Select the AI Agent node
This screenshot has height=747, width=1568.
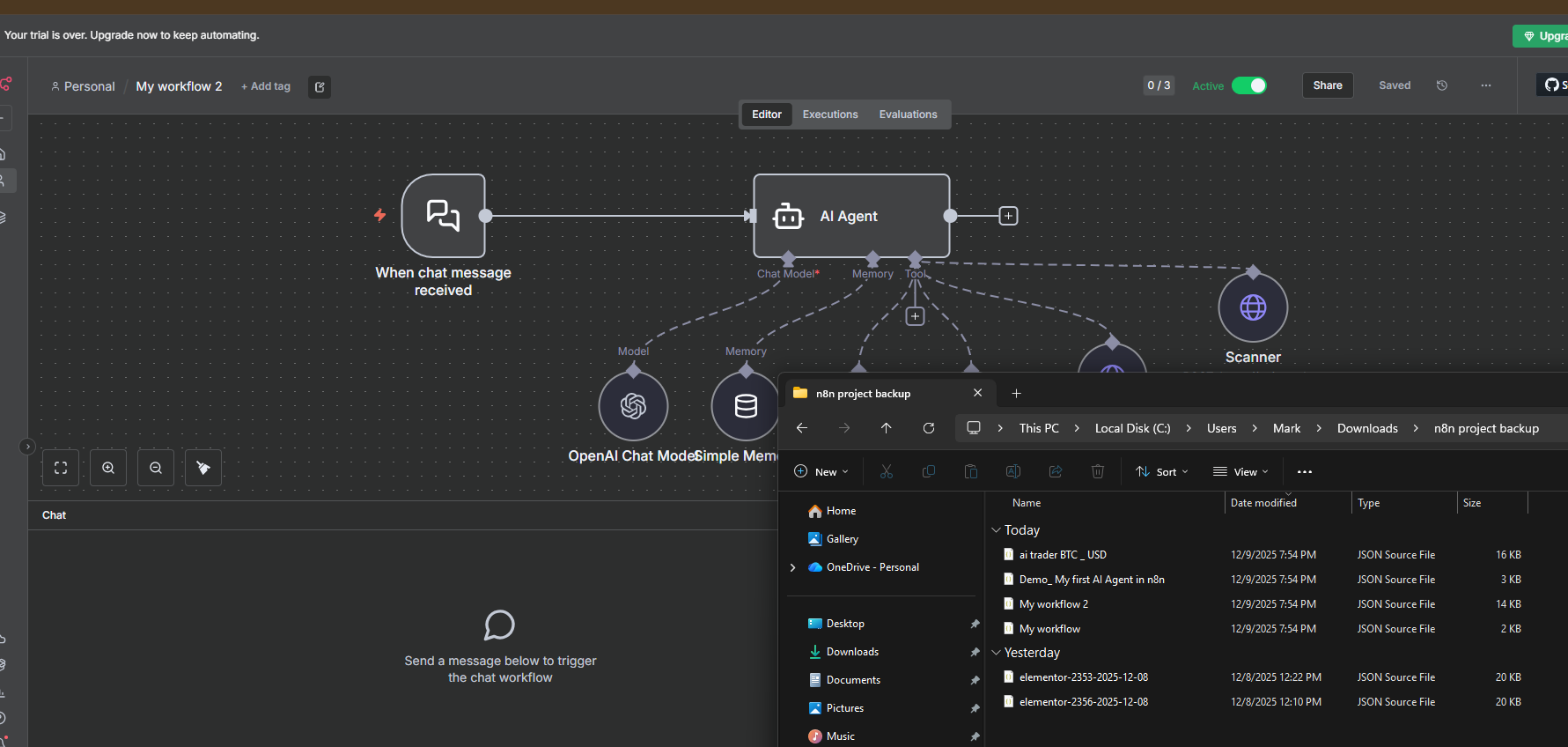pyautogui.click(x=851, y=216)
